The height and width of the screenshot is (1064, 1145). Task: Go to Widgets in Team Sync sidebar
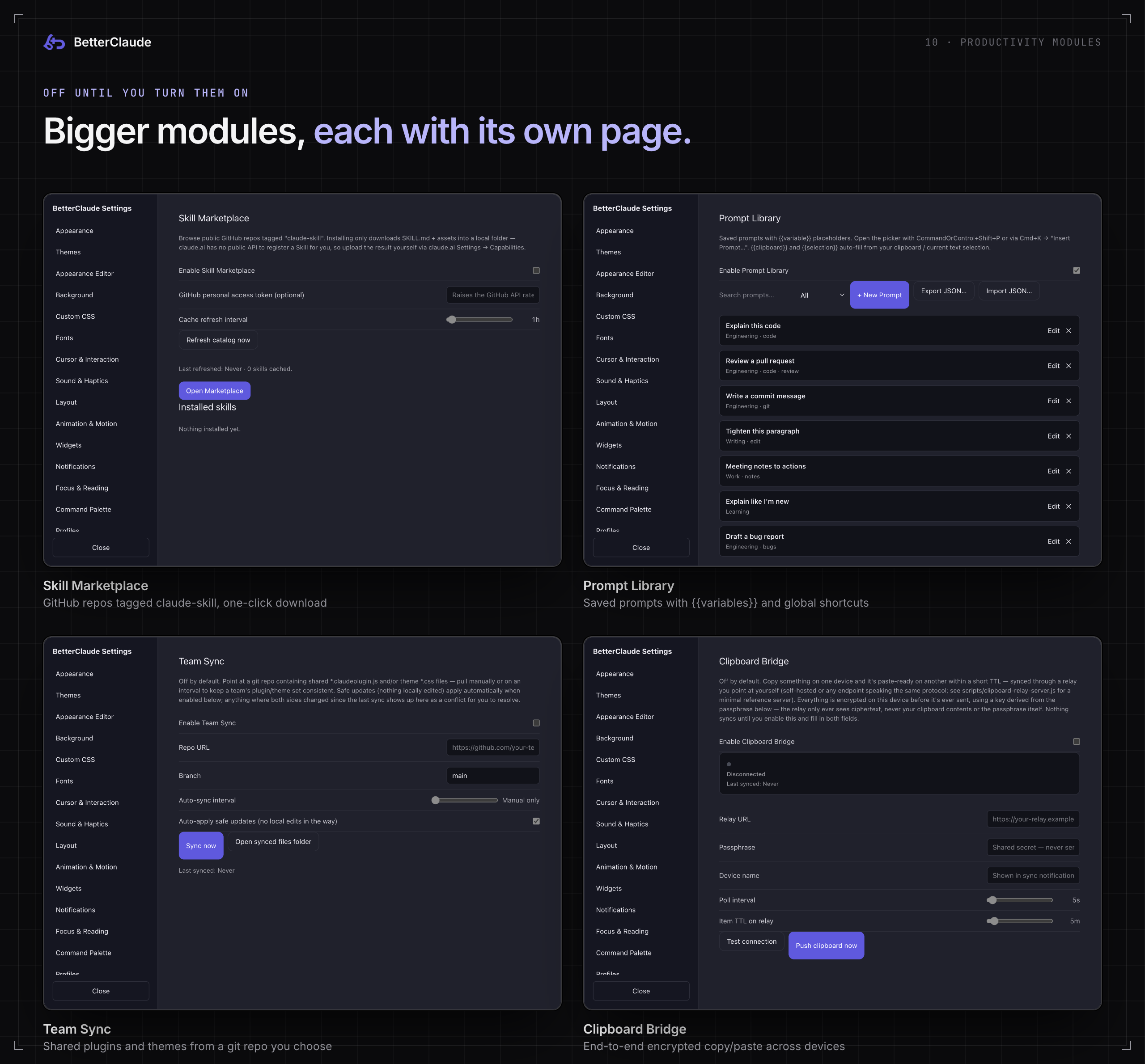[x=68, y=889]
